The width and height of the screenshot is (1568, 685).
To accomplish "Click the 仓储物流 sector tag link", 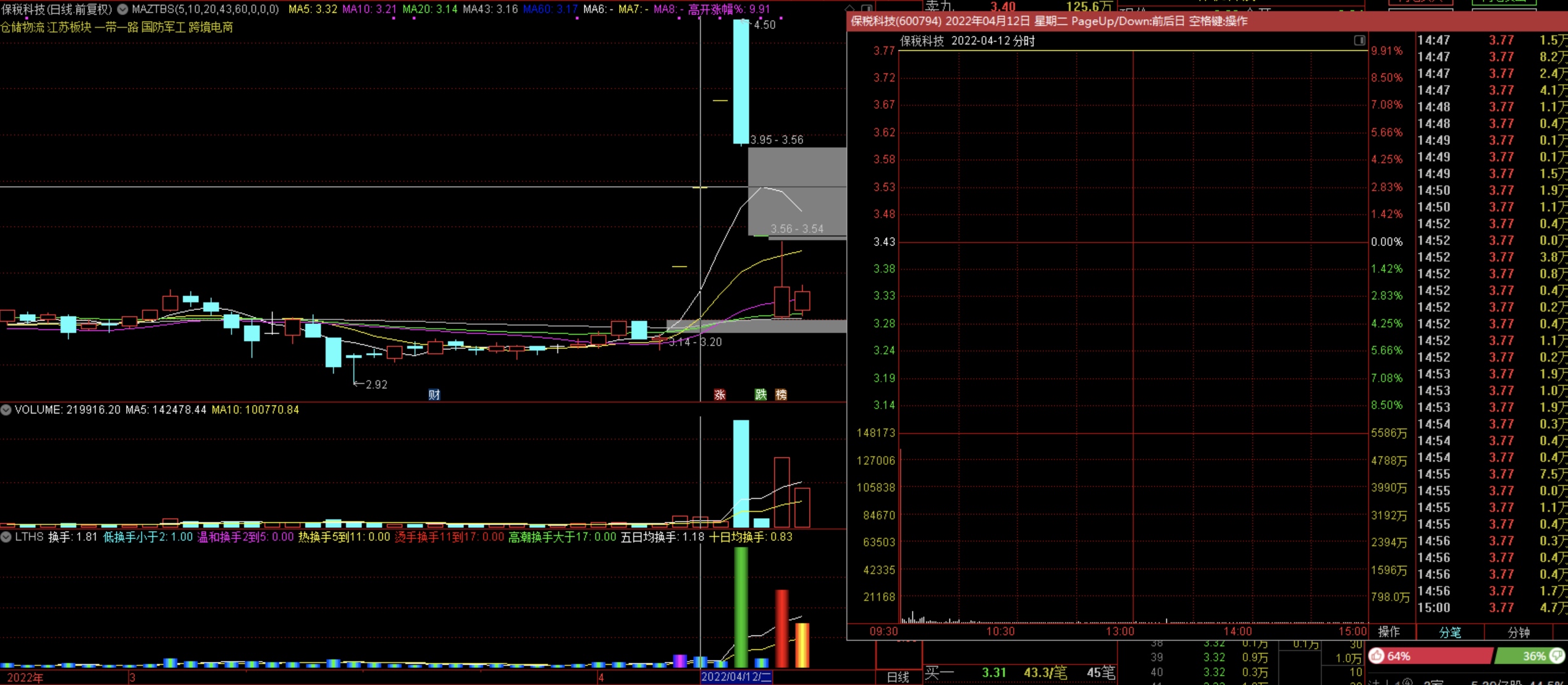I will [22, 27].
